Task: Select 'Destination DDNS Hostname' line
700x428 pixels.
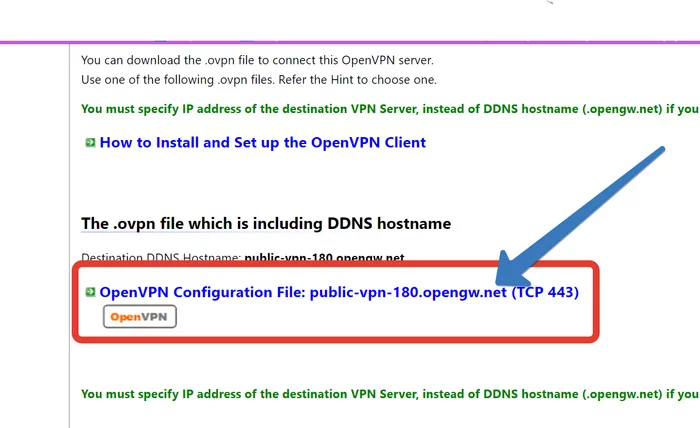Action: (242, 257)
